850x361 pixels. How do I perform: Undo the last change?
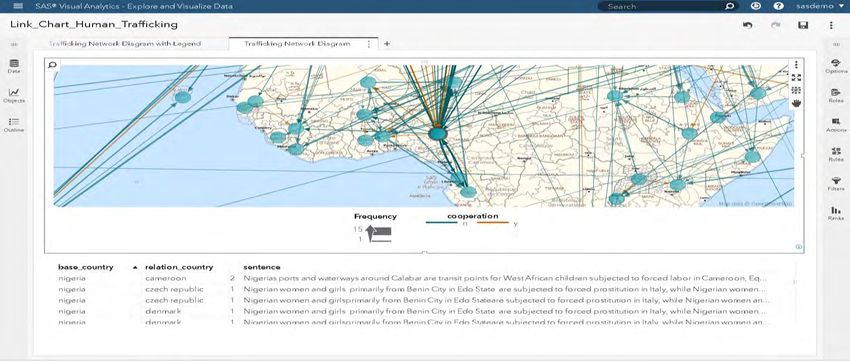coord(748,25)
